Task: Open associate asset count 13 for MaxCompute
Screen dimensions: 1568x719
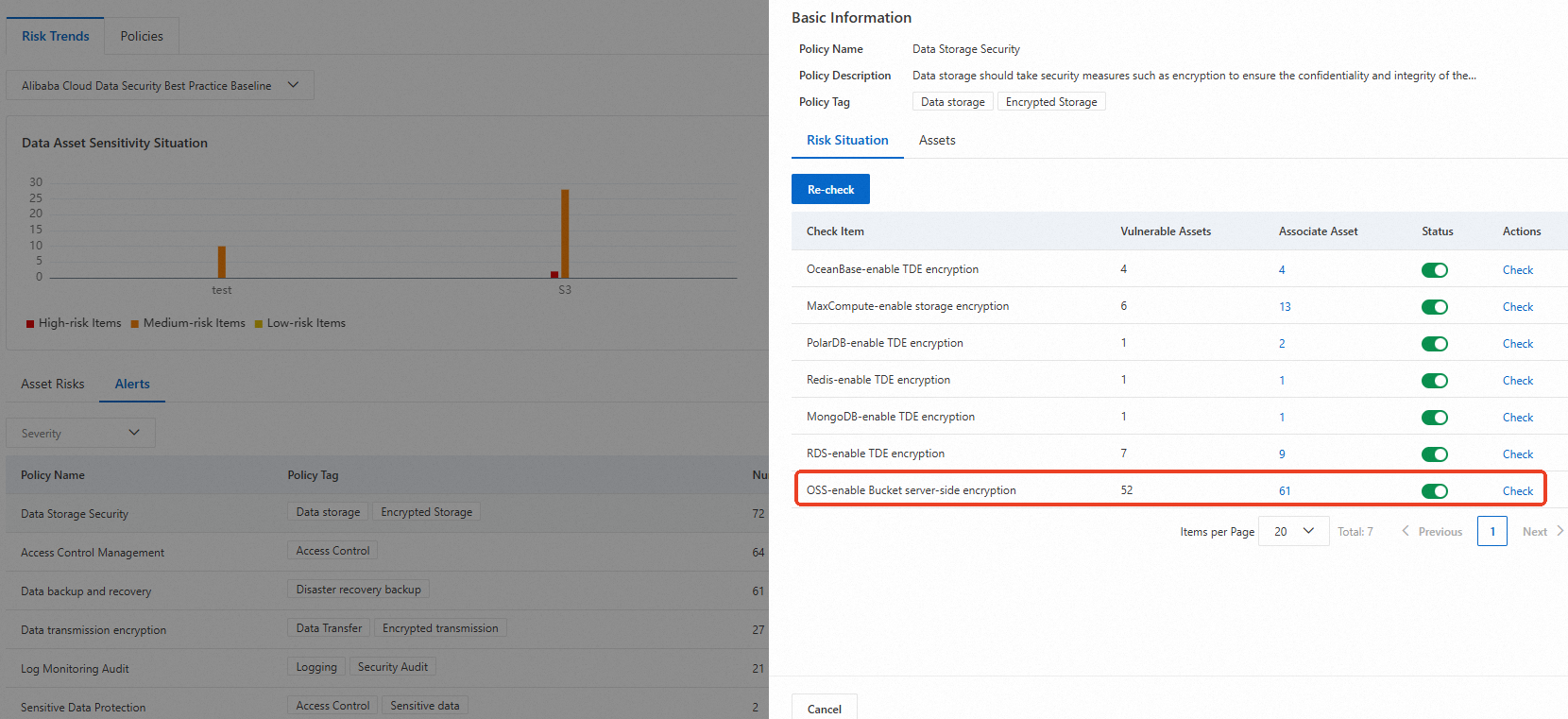Action: [x=1285, y=307]
